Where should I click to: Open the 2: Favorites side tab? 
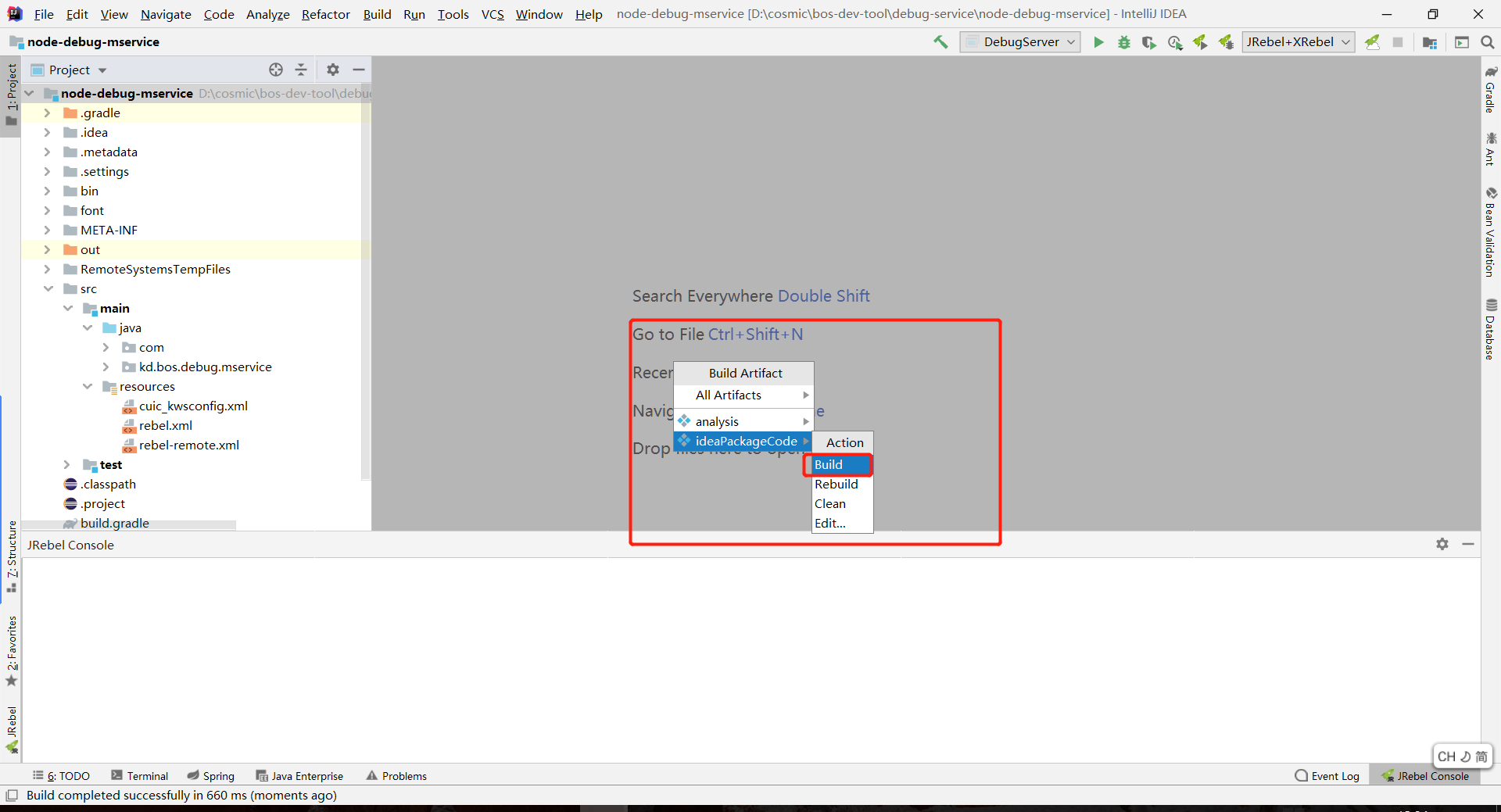pos(11,651)
